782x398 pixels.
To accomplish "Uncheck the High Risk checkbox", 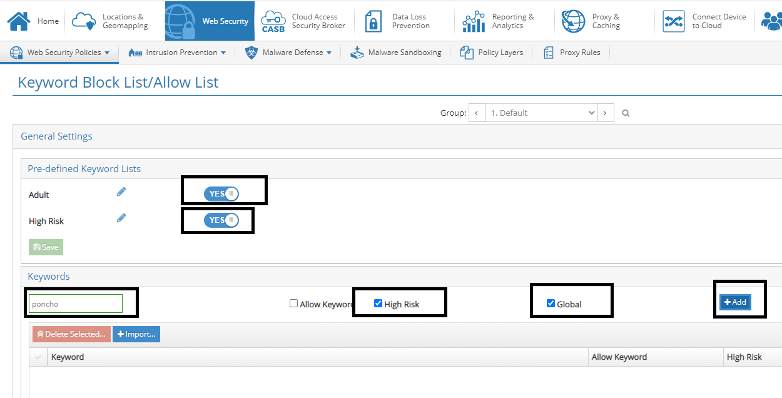I will [x=378, y=303].
